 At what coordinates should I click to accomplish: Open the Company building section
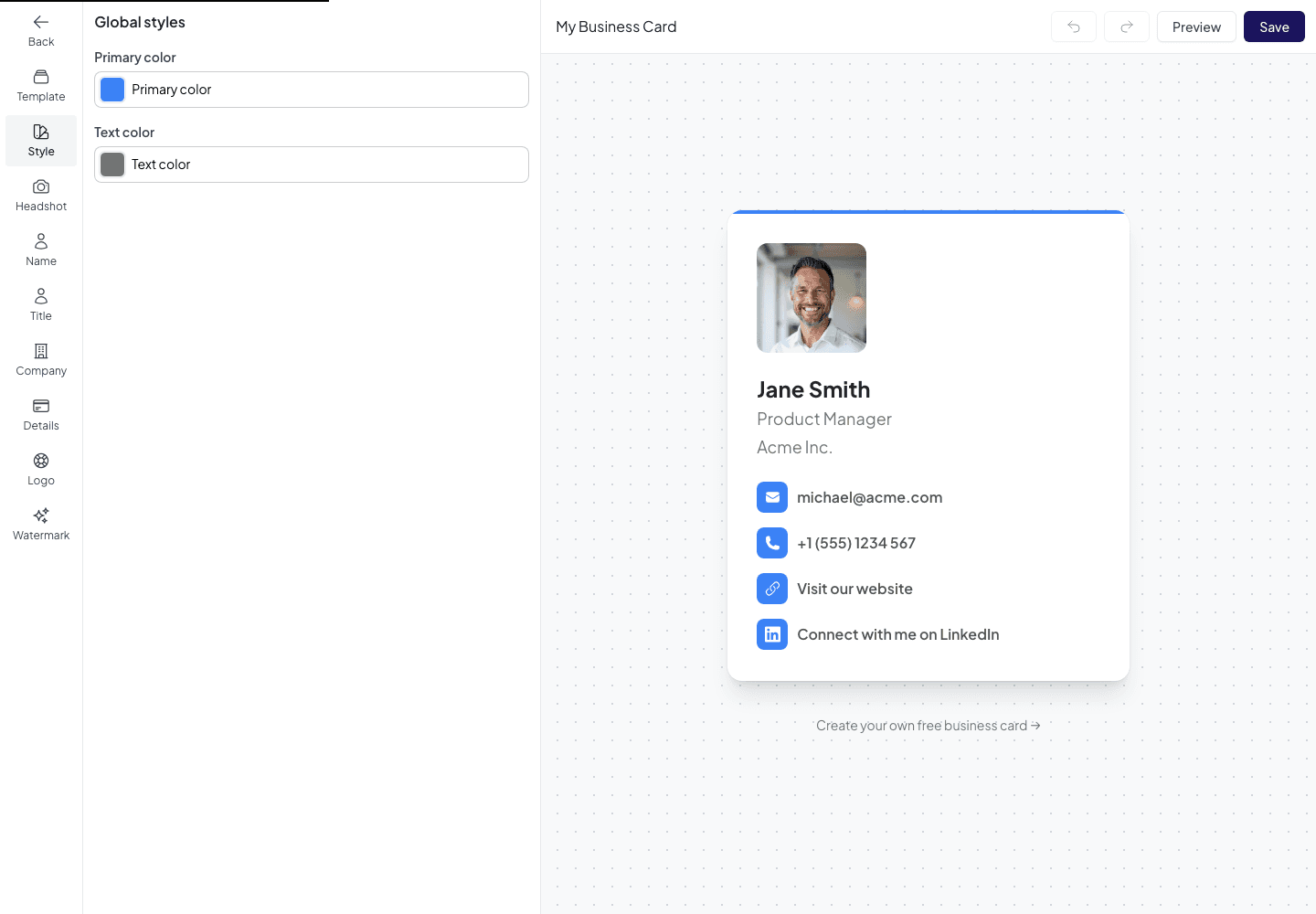pos(41,360)
